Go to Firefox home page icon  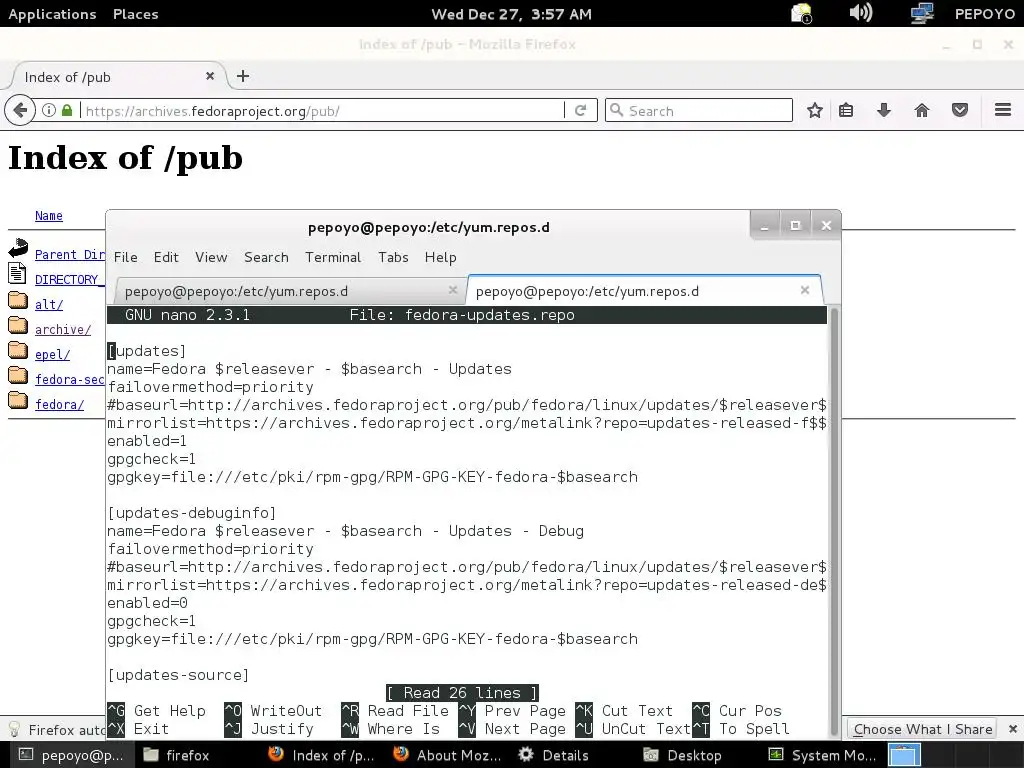pyautogui.click(x=921, y=110)
